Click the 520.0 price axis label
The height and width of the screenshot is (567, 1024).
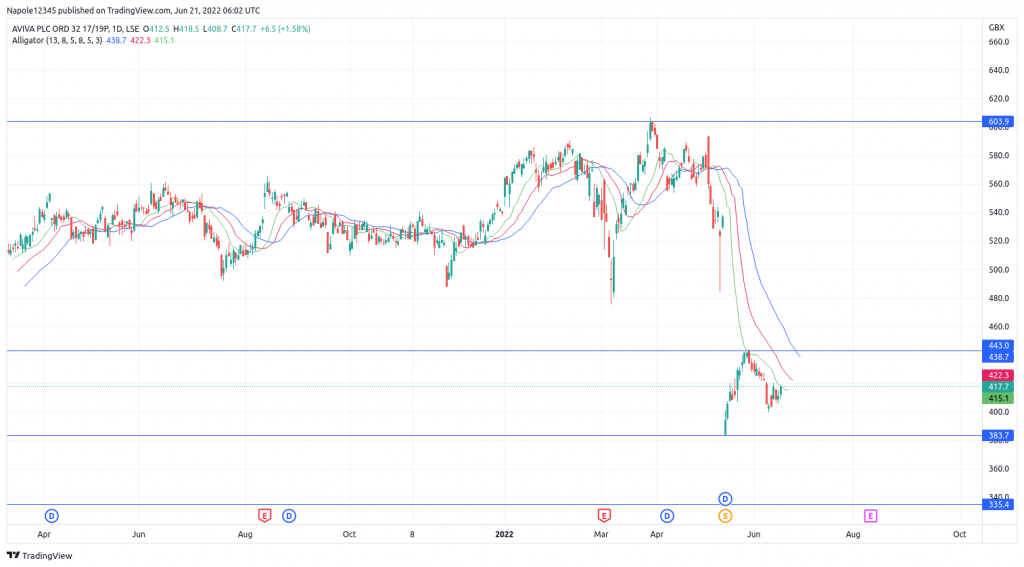pyautogui.click(x=999, y=241)
